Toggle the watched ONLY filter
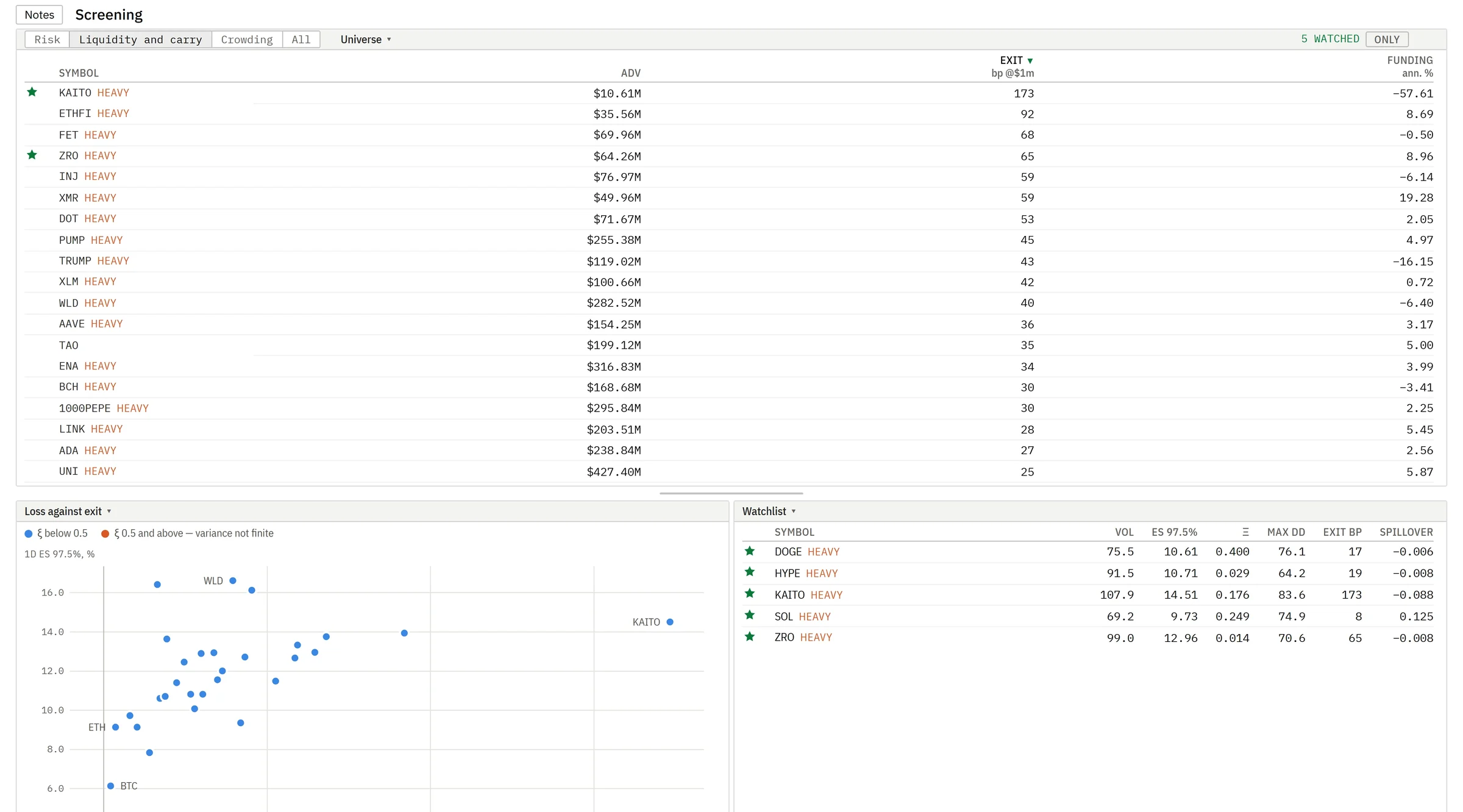Viewport: 1463px width, 812px height. tap(1387, 40)
